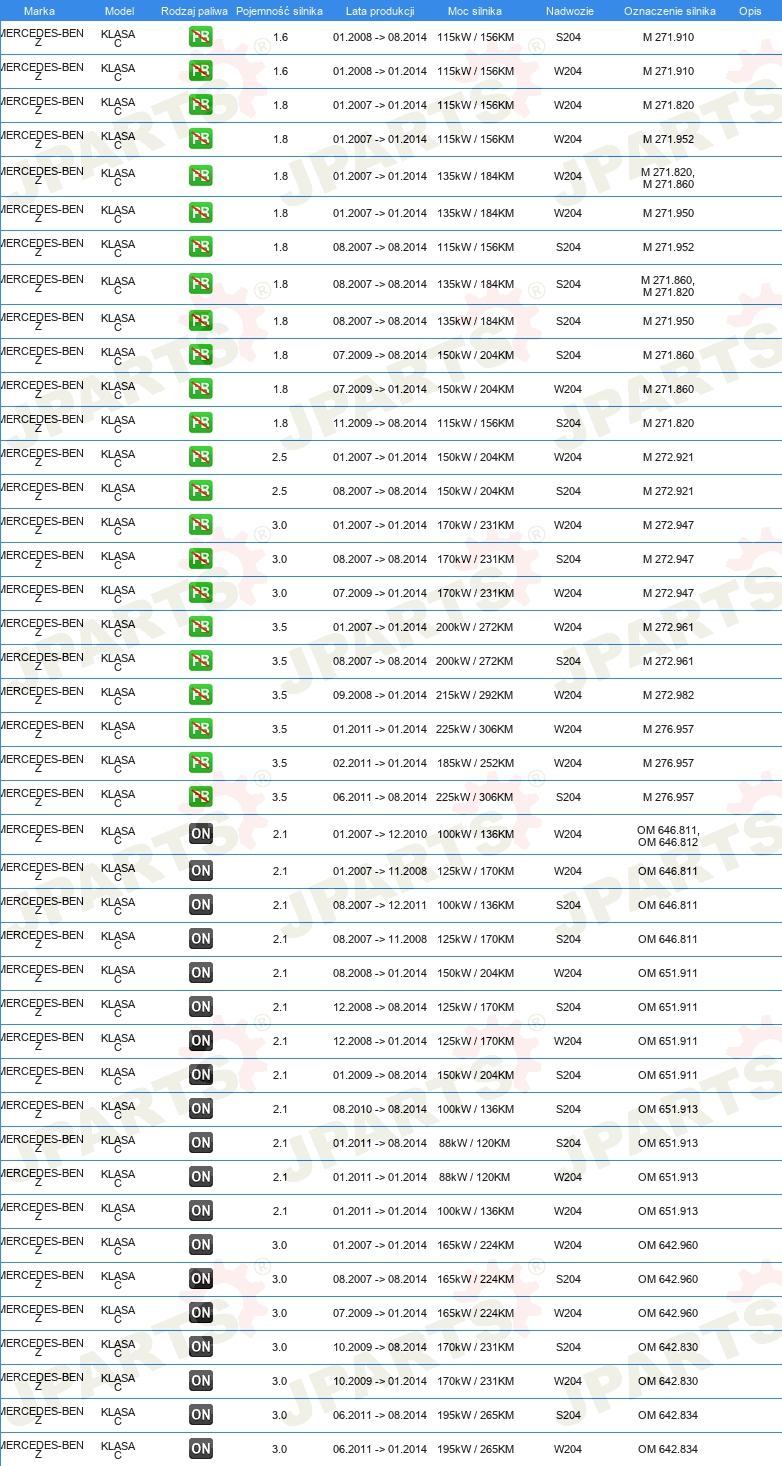The image size is (782, 1466).
Task: Select PB fuel icon in 2.5 W204 row
Action: (201, 457)
